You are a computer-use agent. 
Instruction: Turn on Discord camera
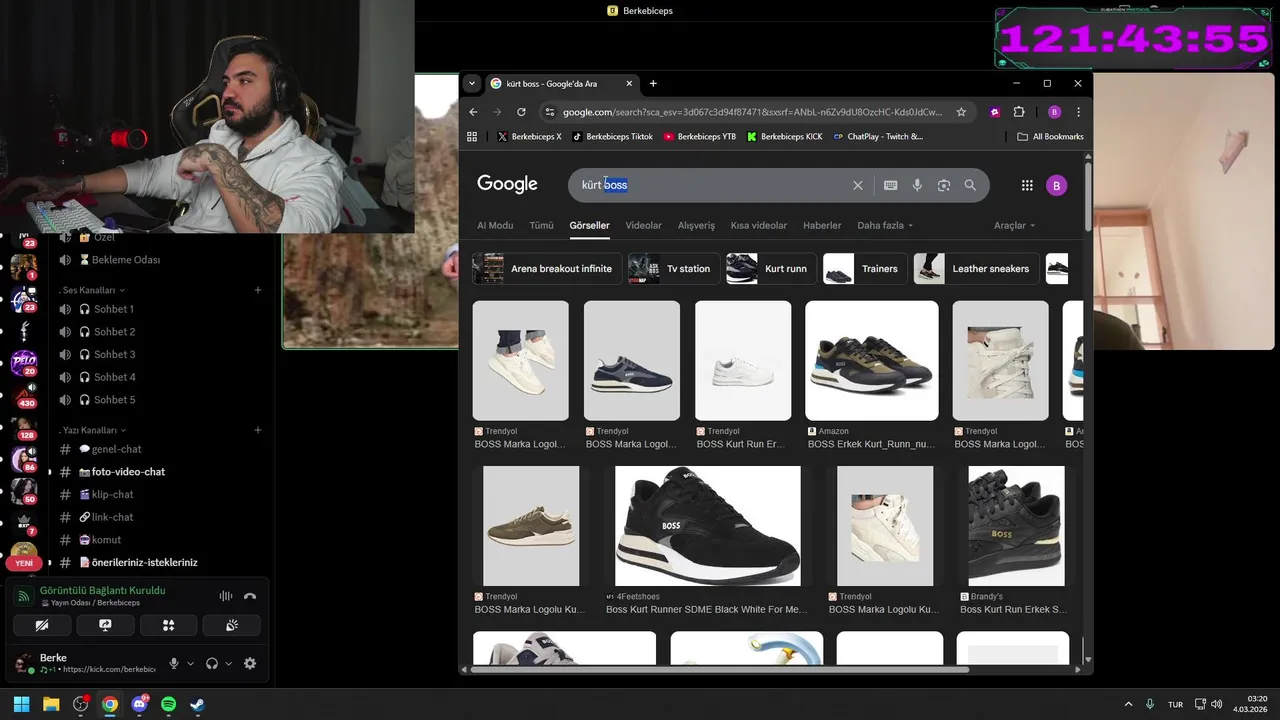[42, 625]
